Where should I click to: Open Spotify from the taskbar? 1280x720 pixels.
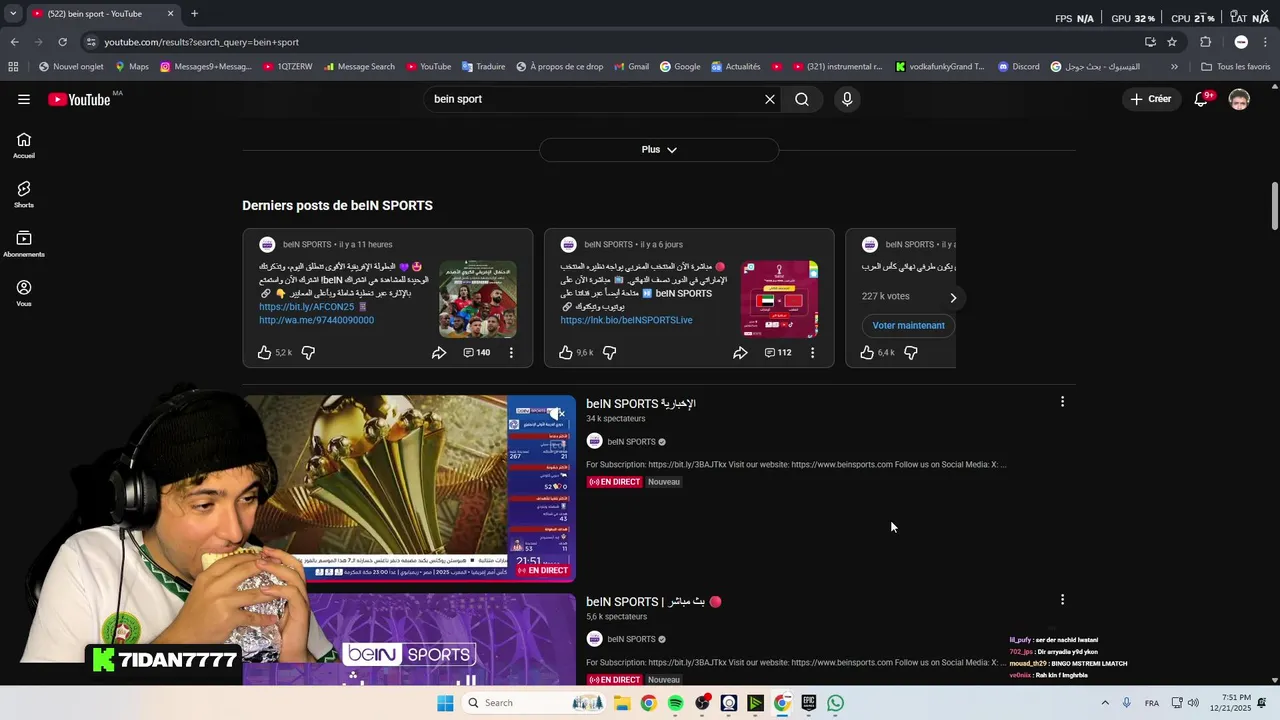pyautogui.click(x=675, y=703)
